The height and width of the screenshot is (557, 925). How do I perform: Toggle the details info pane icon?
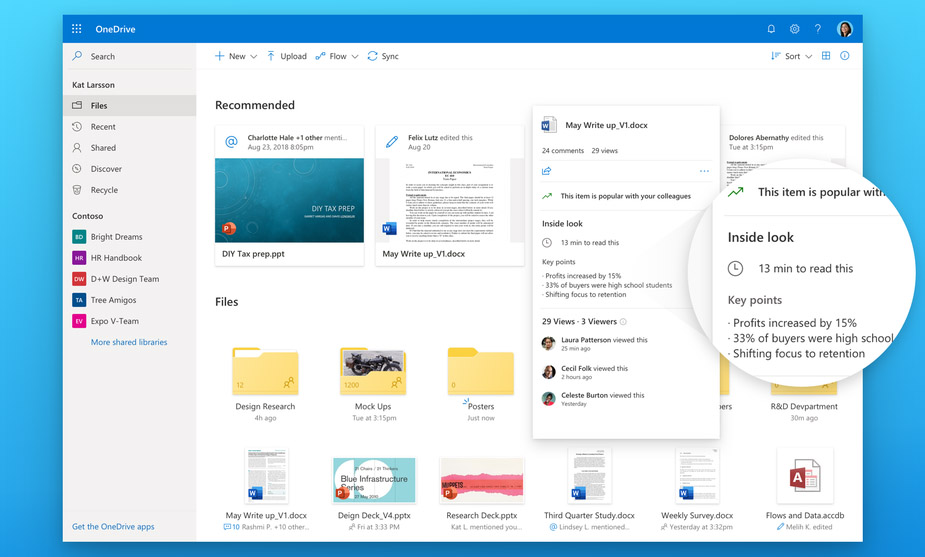click(845, 55)
